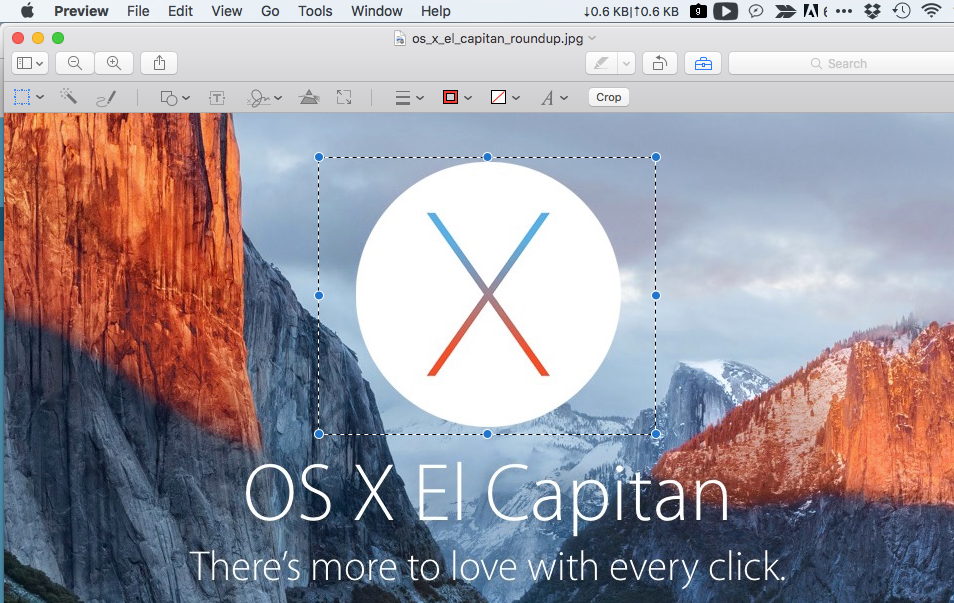
Task: Choose the Sketch pen tool
Action: [106, 97]
